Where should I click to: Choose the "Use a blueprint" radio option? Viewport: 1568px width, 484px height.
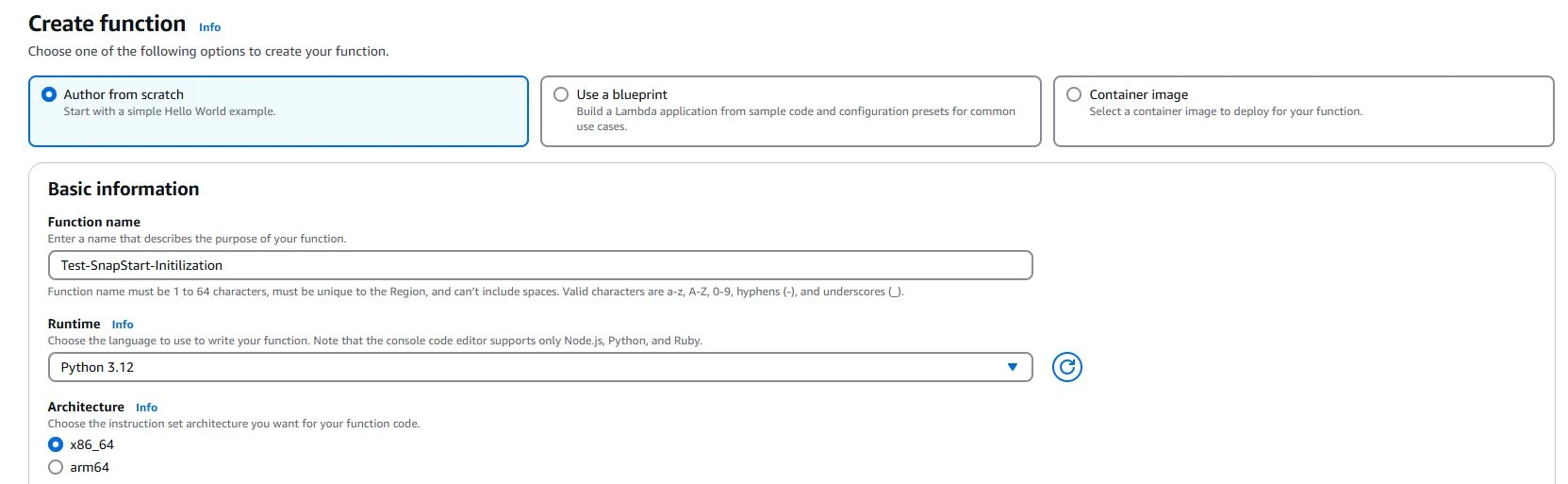(561, 94)
